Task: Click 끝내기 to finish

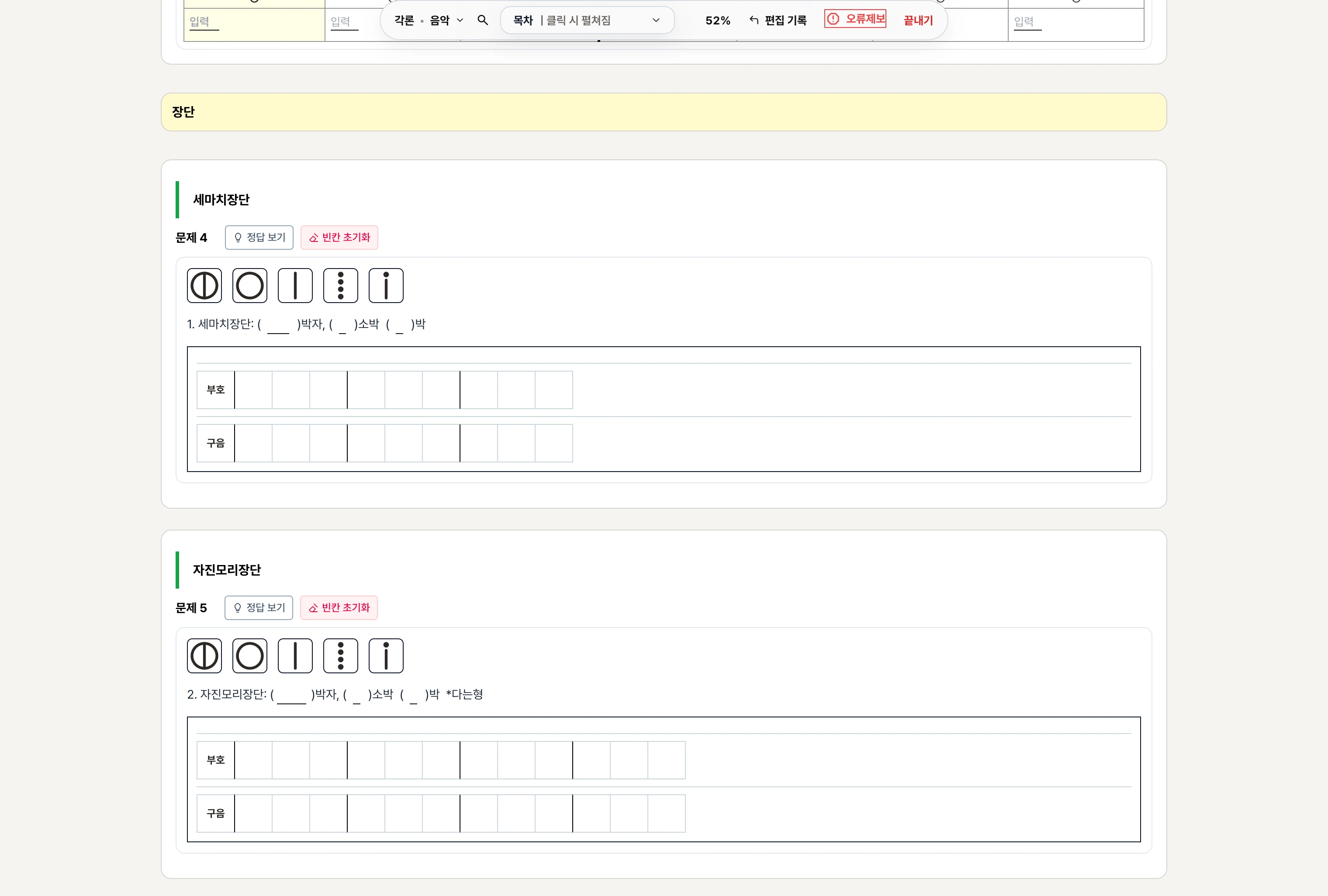Action: (x=918, y=21)
